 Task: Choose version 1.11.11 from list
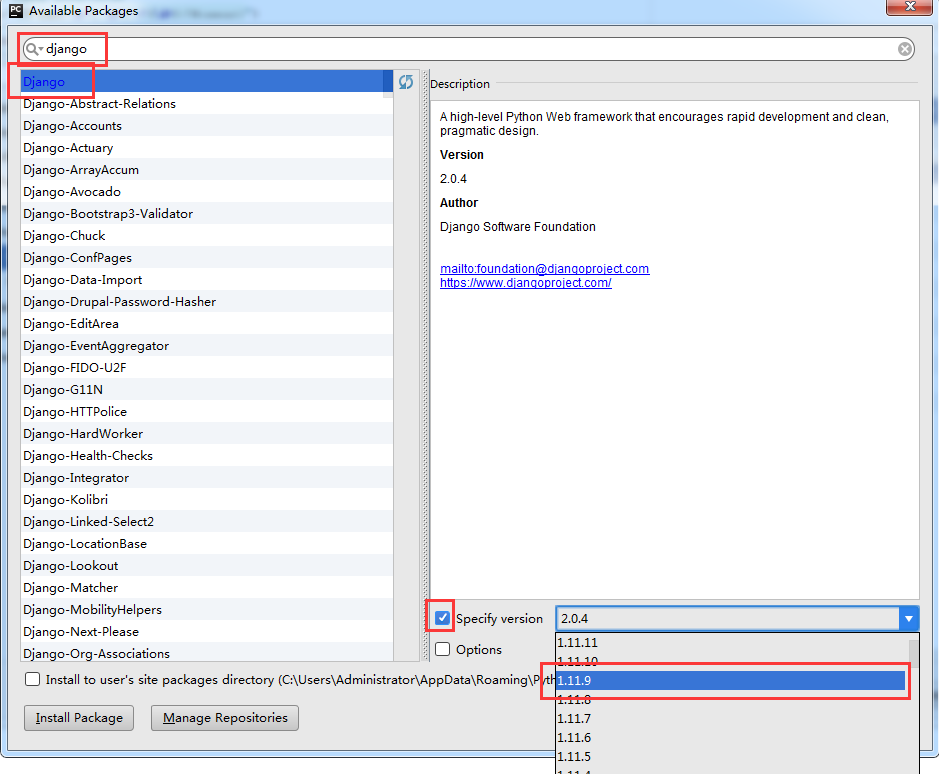[732, 643]
